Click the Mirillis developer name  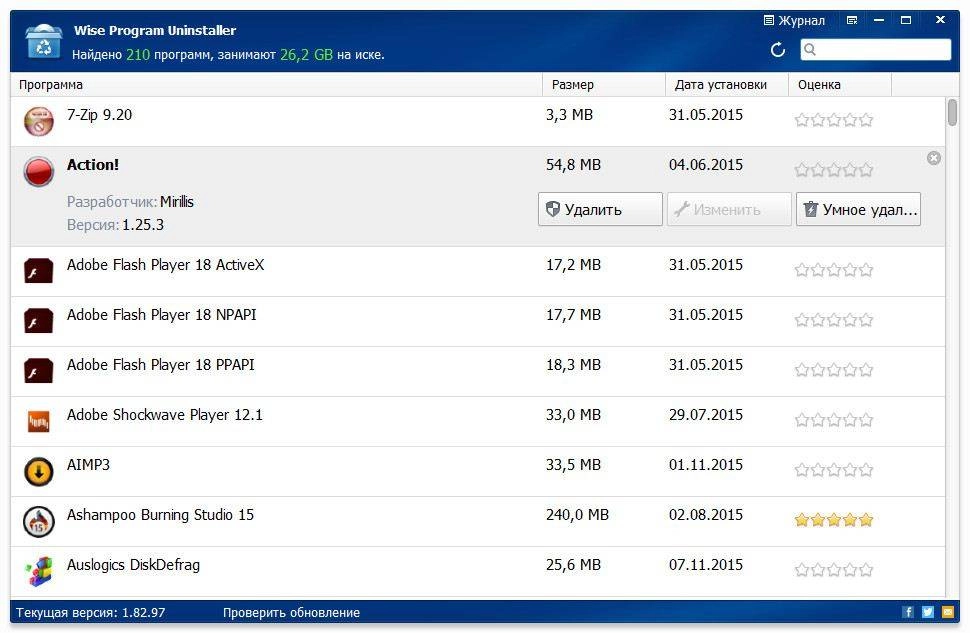point(177,202)
